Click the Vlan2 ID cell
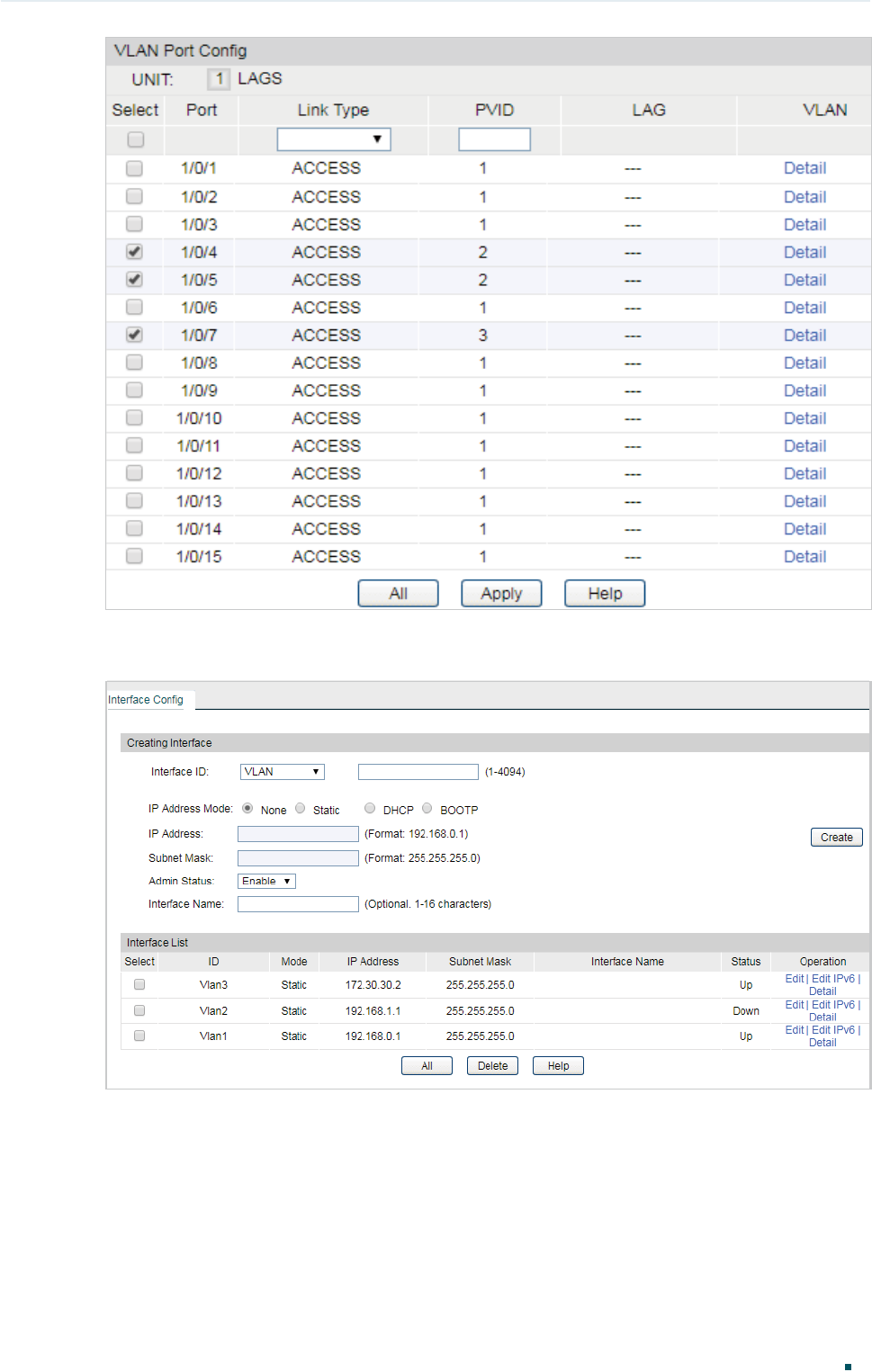872x1372 pixels. point(213,1011)
